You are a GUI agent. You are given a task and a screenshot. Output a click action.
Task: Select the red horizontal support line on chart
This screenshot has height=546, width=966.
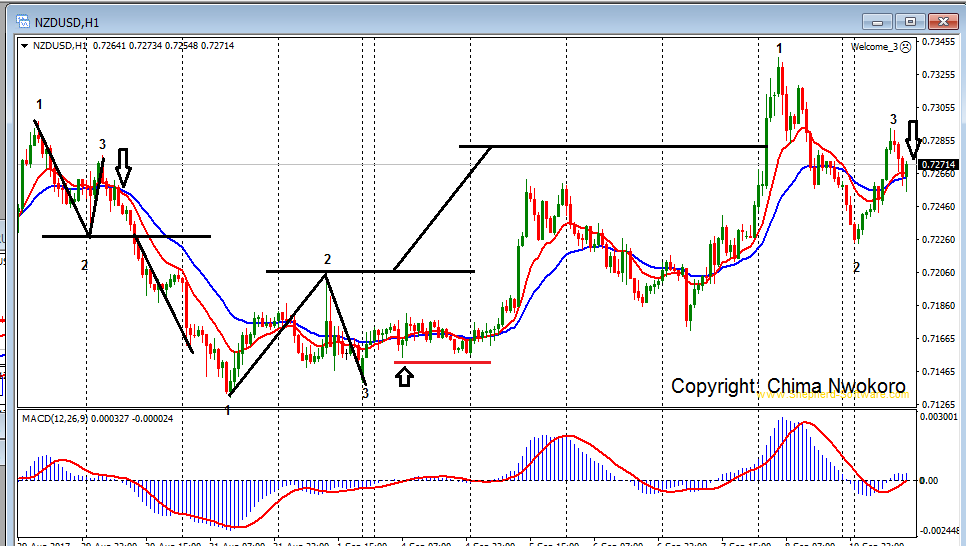(442, 362)
